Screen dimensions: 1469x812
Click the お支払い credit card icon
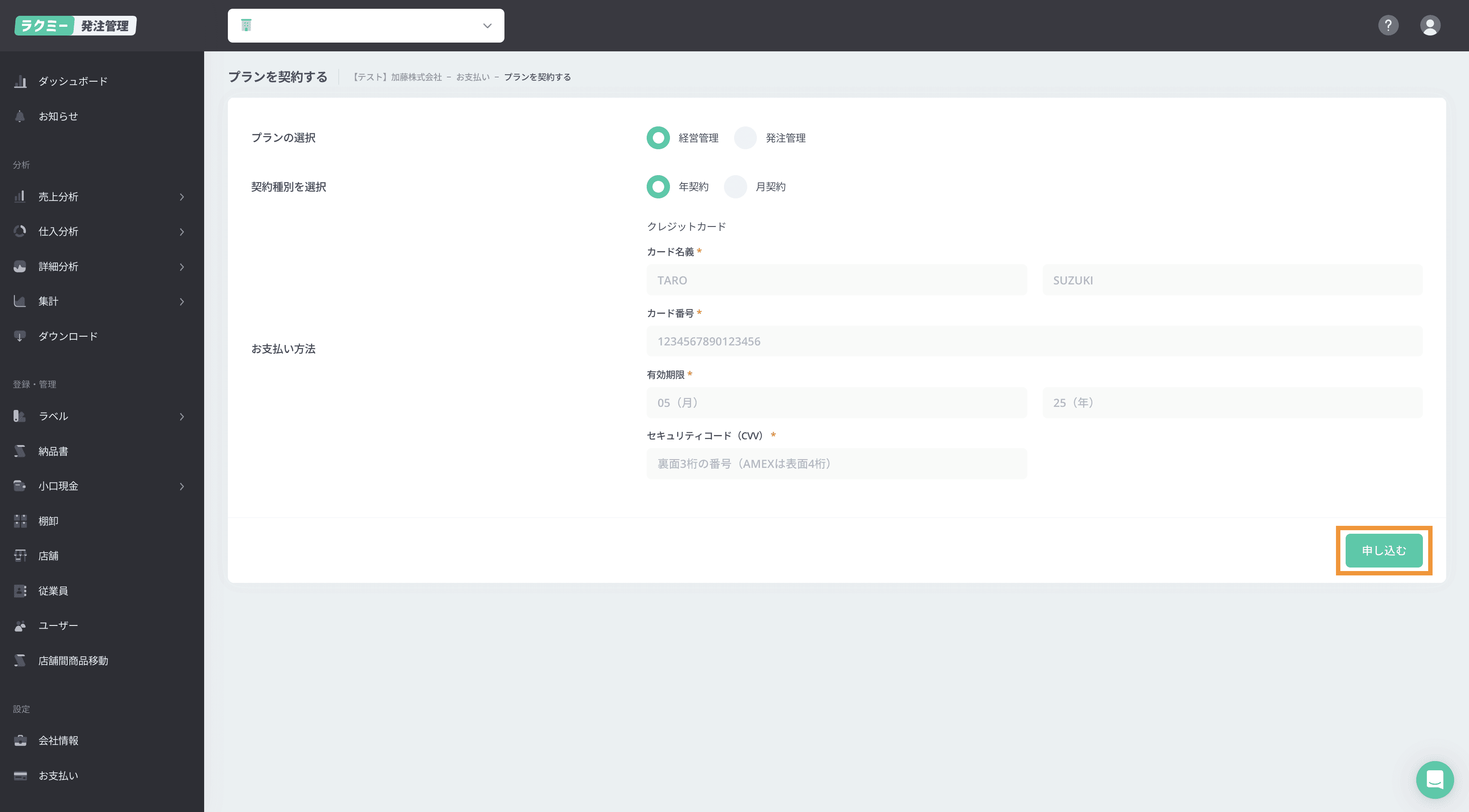pos(20,776)
